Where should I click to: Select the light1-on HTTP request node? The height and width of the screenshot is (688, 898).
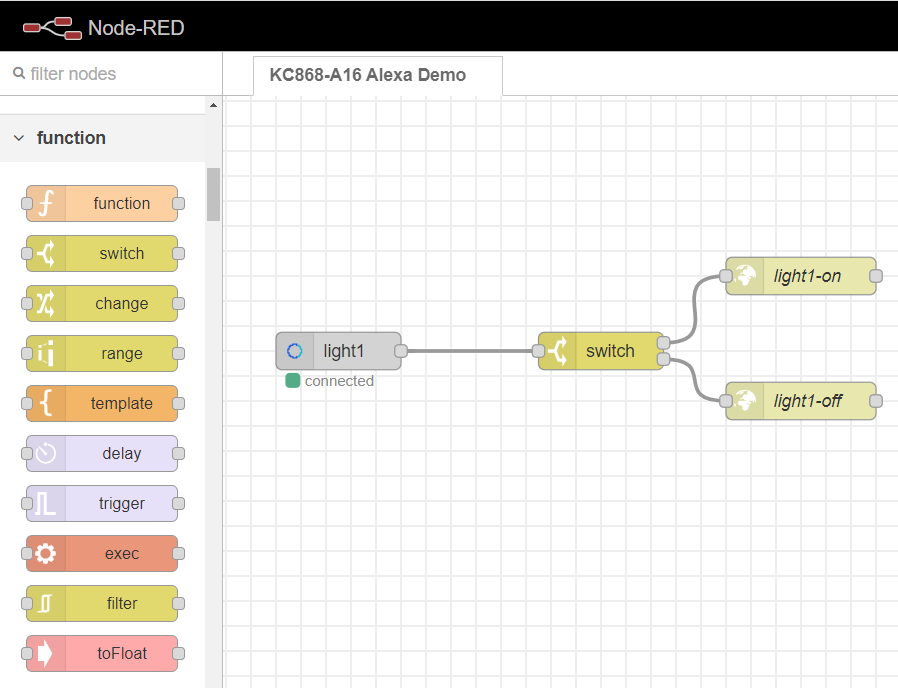pyautogui.click(x=801, y=276)
